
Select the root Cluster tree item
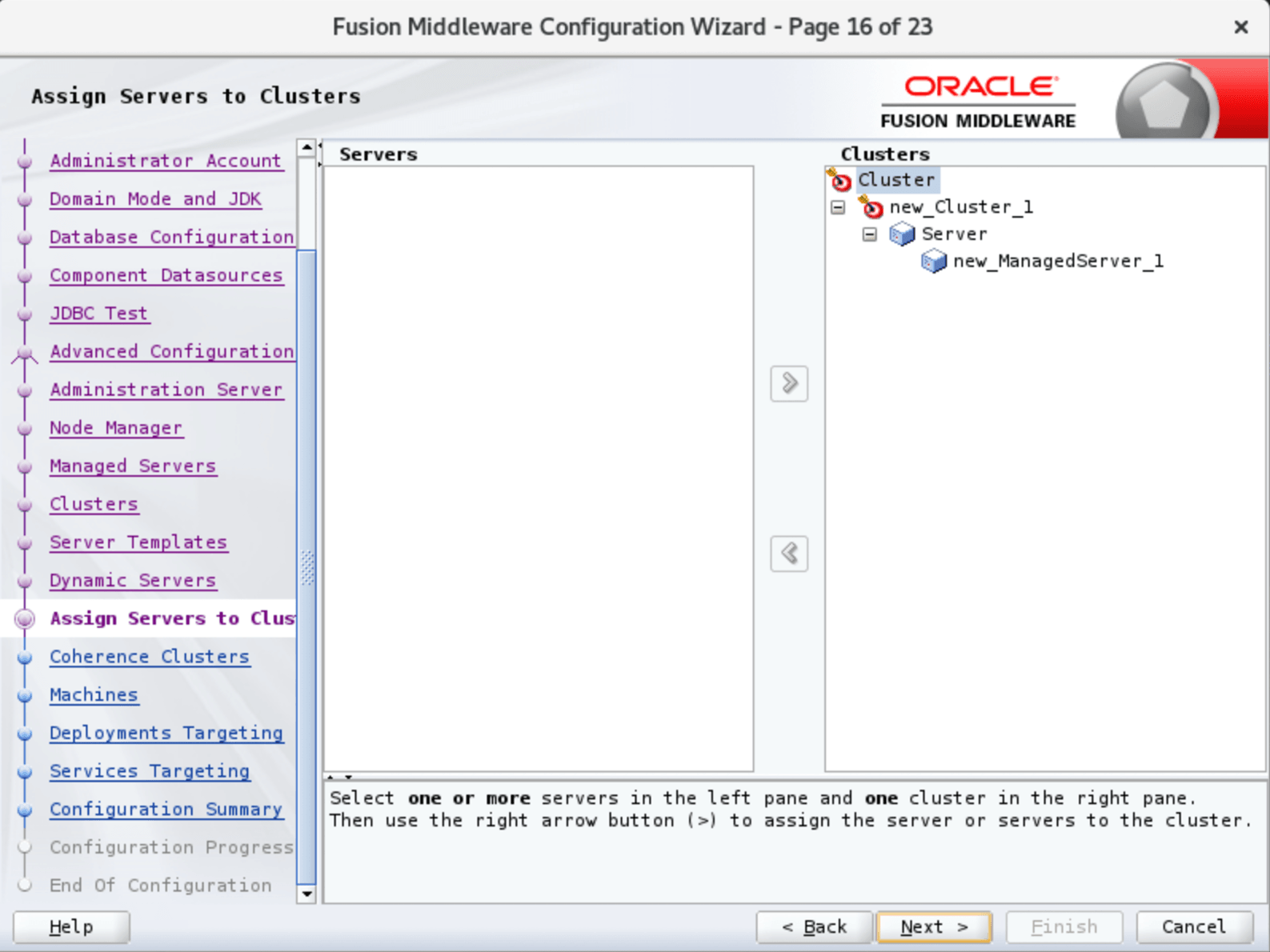[x=896, y=180]
